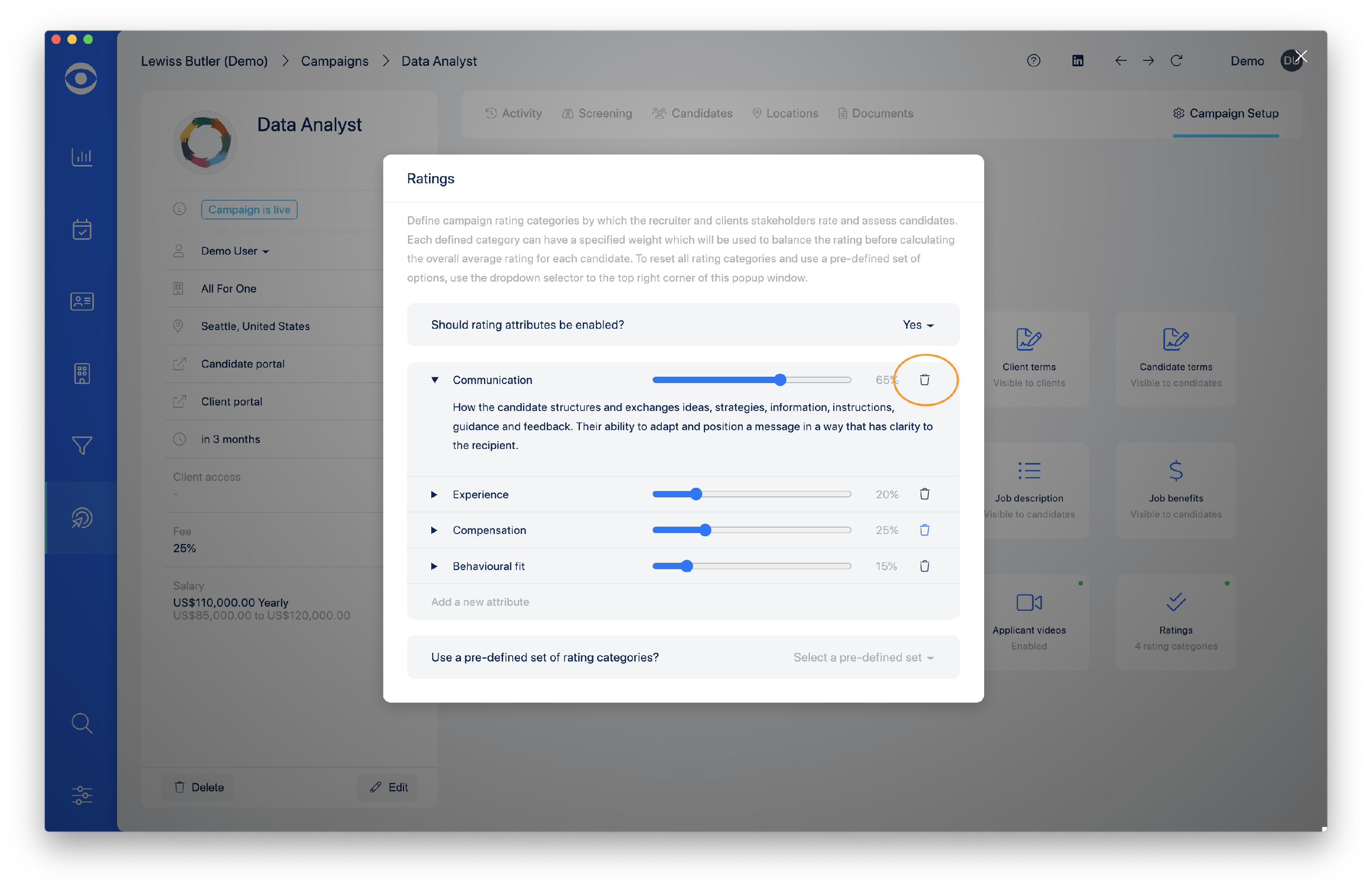
Task: Open the help question mark icon
Action: tap(1033, 60)
